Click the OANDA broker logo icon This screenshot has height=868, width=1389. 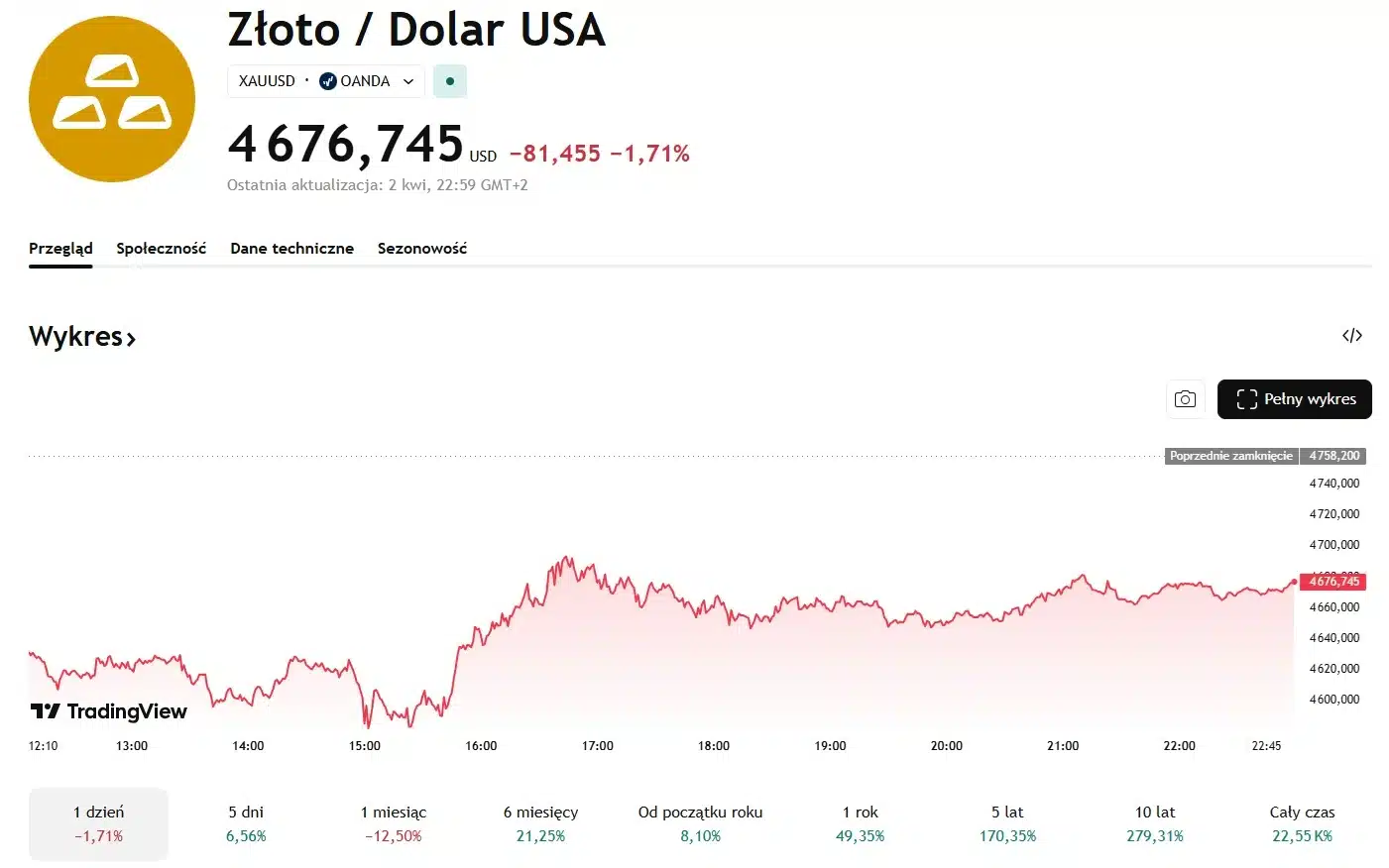click(x=328, y=81)
